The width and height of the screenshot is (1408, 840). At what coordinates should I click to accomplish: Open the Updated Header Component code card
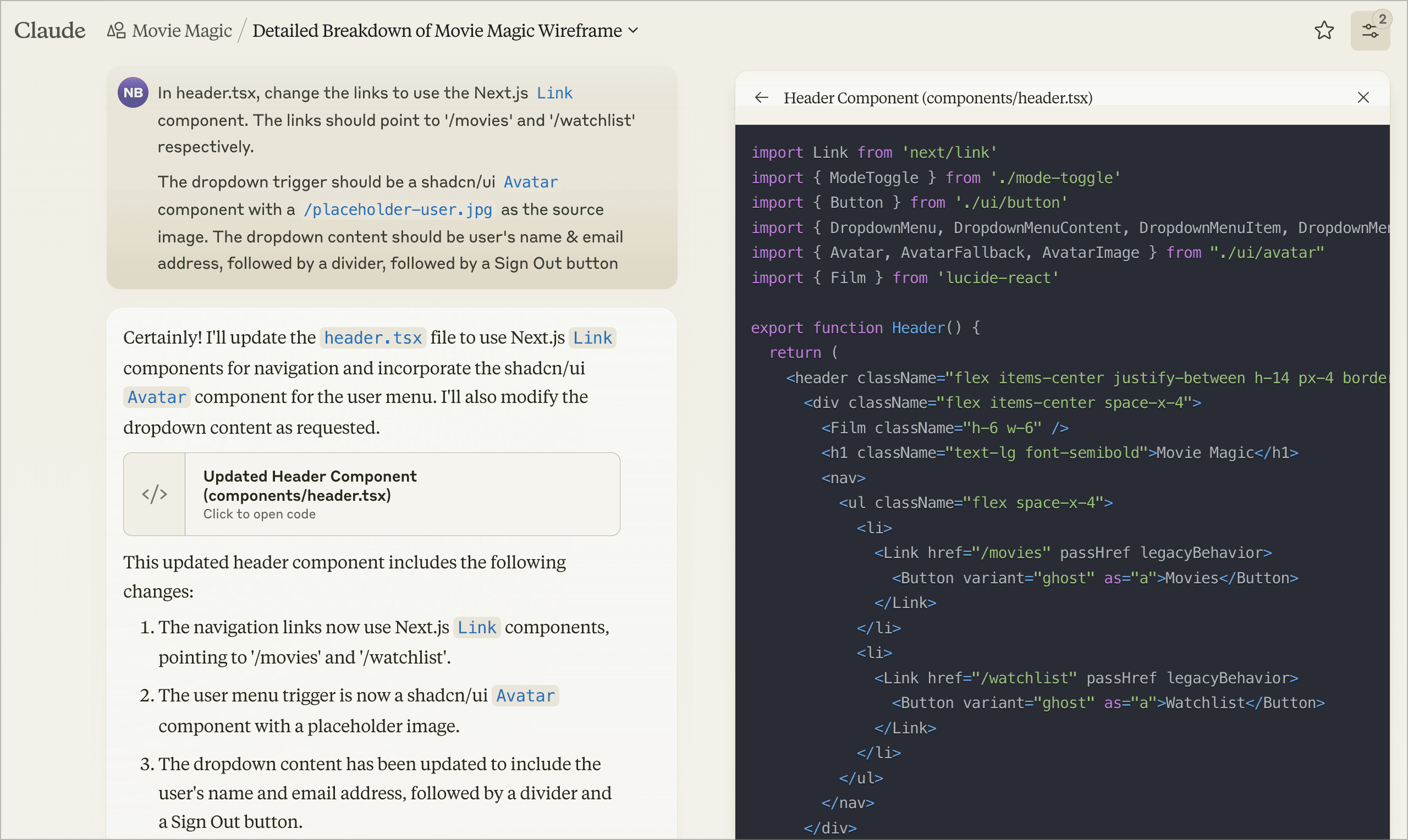371,494
